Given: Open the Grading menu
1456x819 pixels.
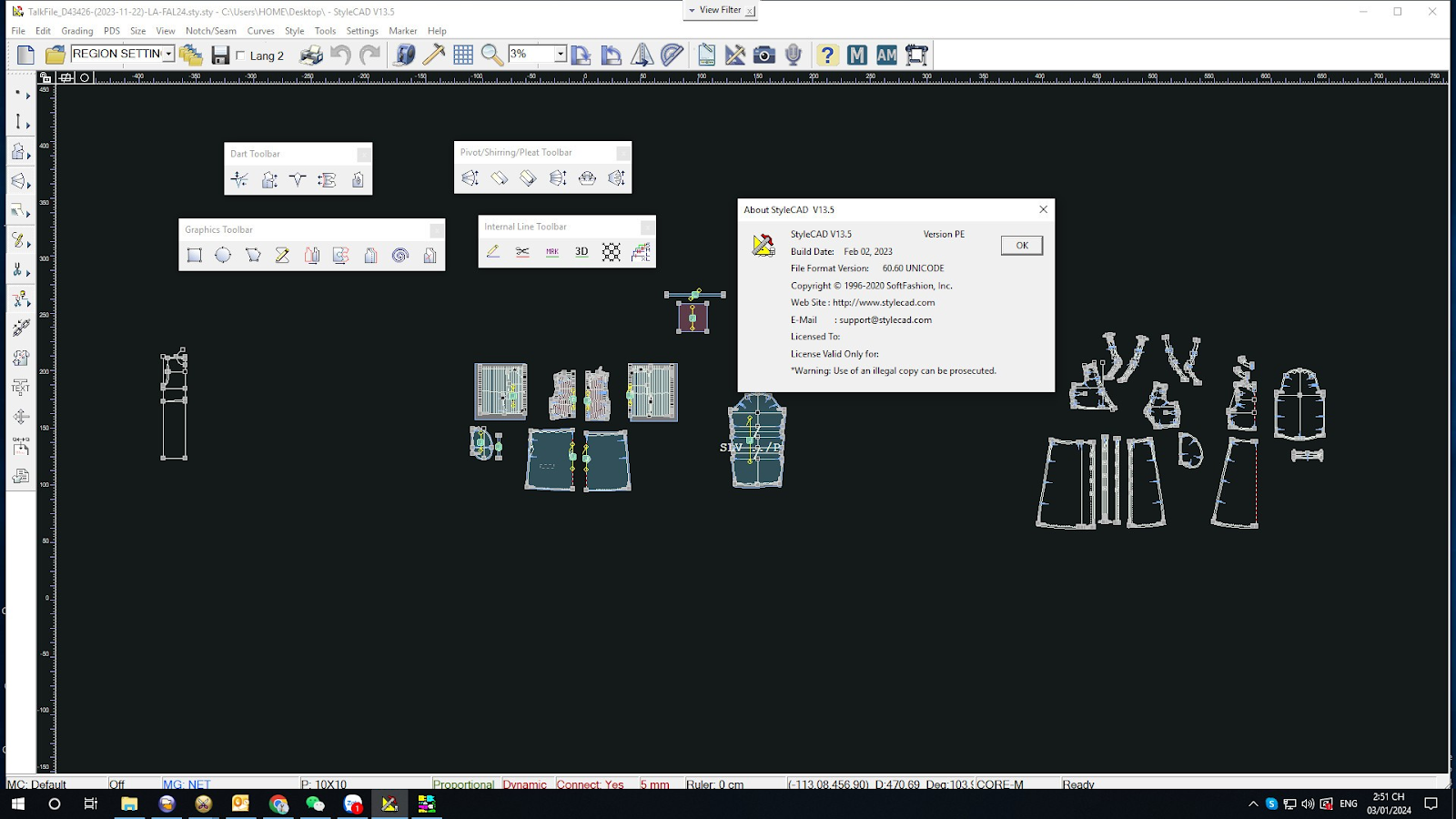Looking at the screenshot, I should click(x=77, y=31).
